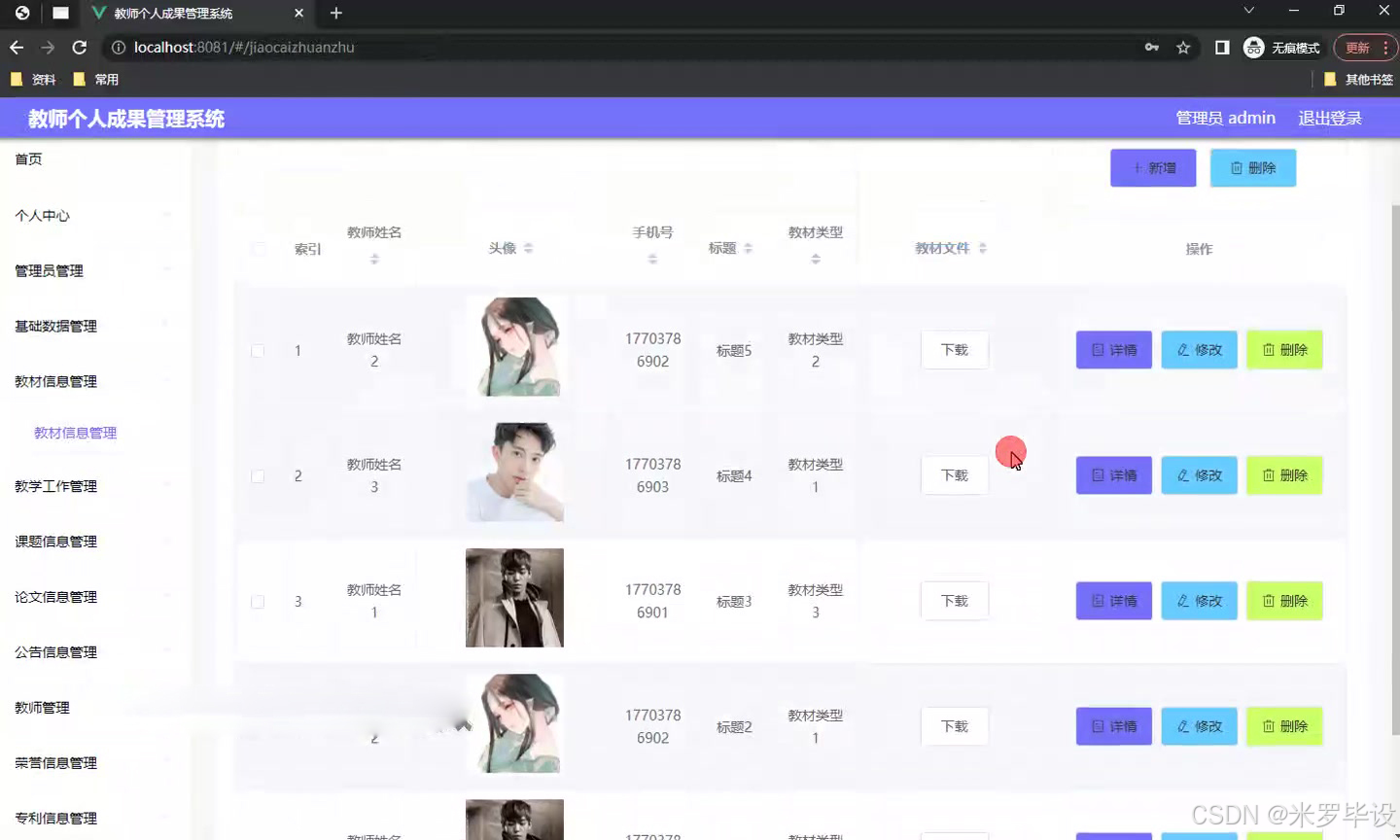1400x840 pixels.
Task: Open the tab search chevron in the title bar
Action: click(1249, 11)
